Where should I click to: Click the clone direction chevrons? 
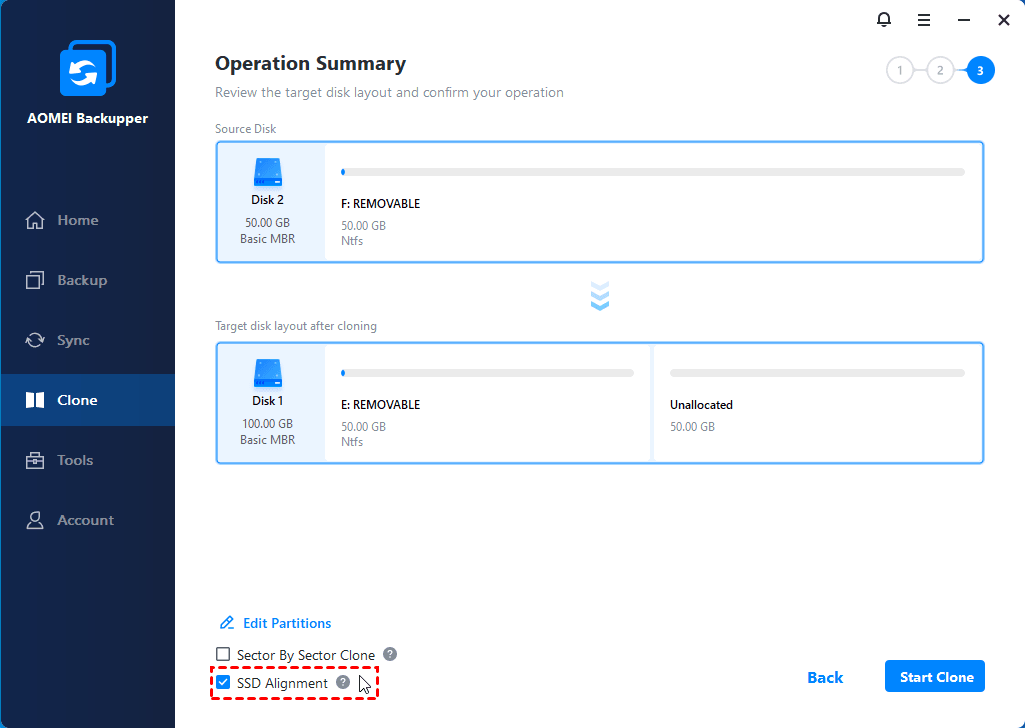click(600, 296)
